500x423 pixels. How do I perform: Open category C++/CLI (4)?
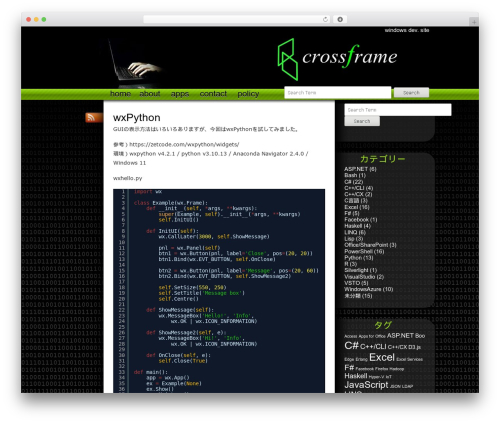(359, 188)
